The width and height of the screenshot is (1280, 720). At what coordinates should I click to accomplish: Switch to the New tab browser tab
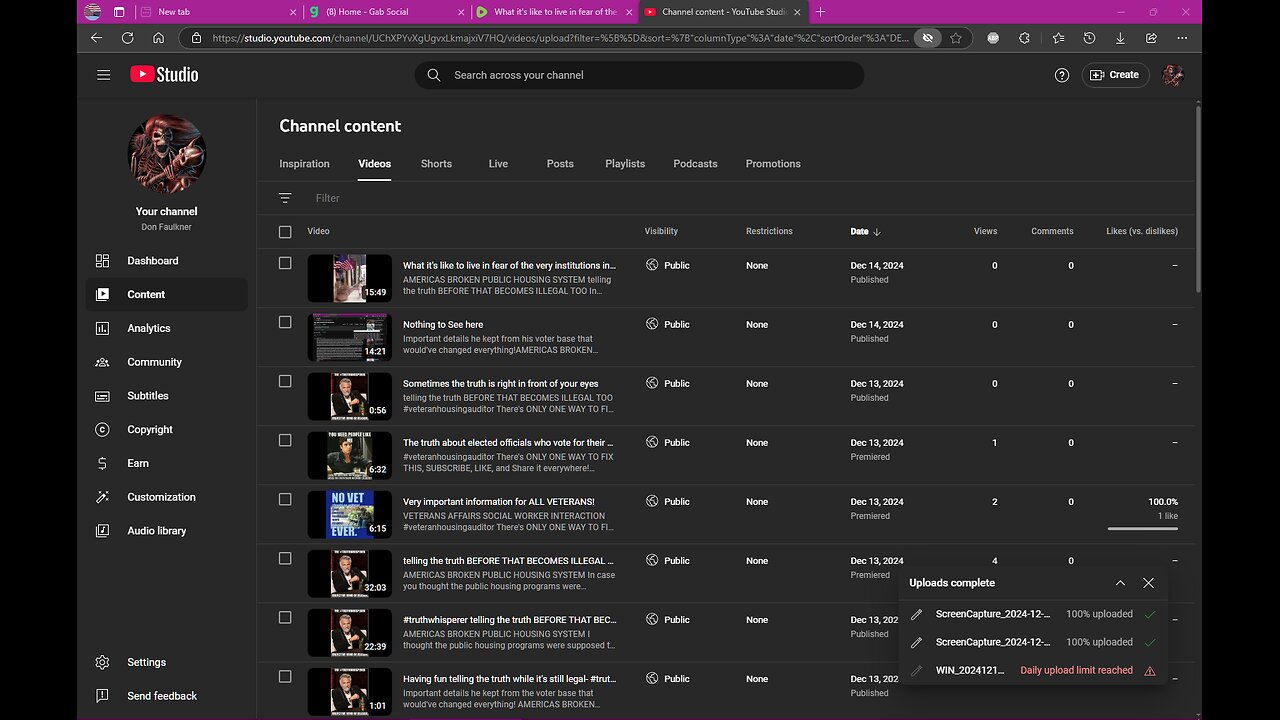coord(217,12)
